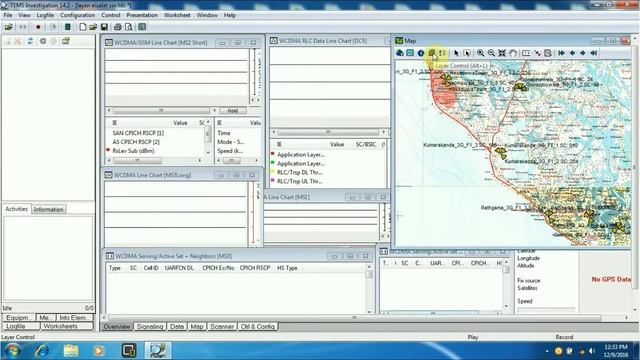Open the Configuration menu
This screenshot has height=360, width=640.
[x=78, y=15]
